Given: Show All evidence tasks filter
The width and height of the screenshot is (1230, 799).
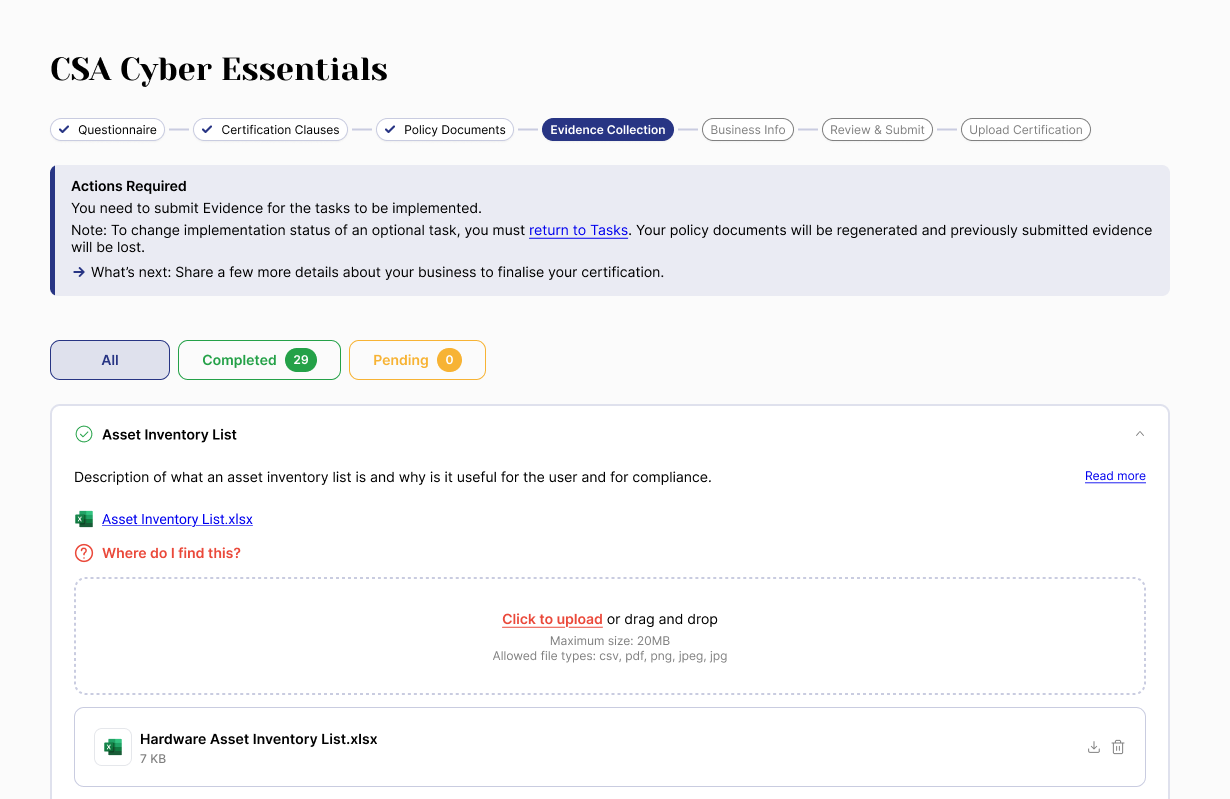Looking at the screenshot, I should [110, 360].
